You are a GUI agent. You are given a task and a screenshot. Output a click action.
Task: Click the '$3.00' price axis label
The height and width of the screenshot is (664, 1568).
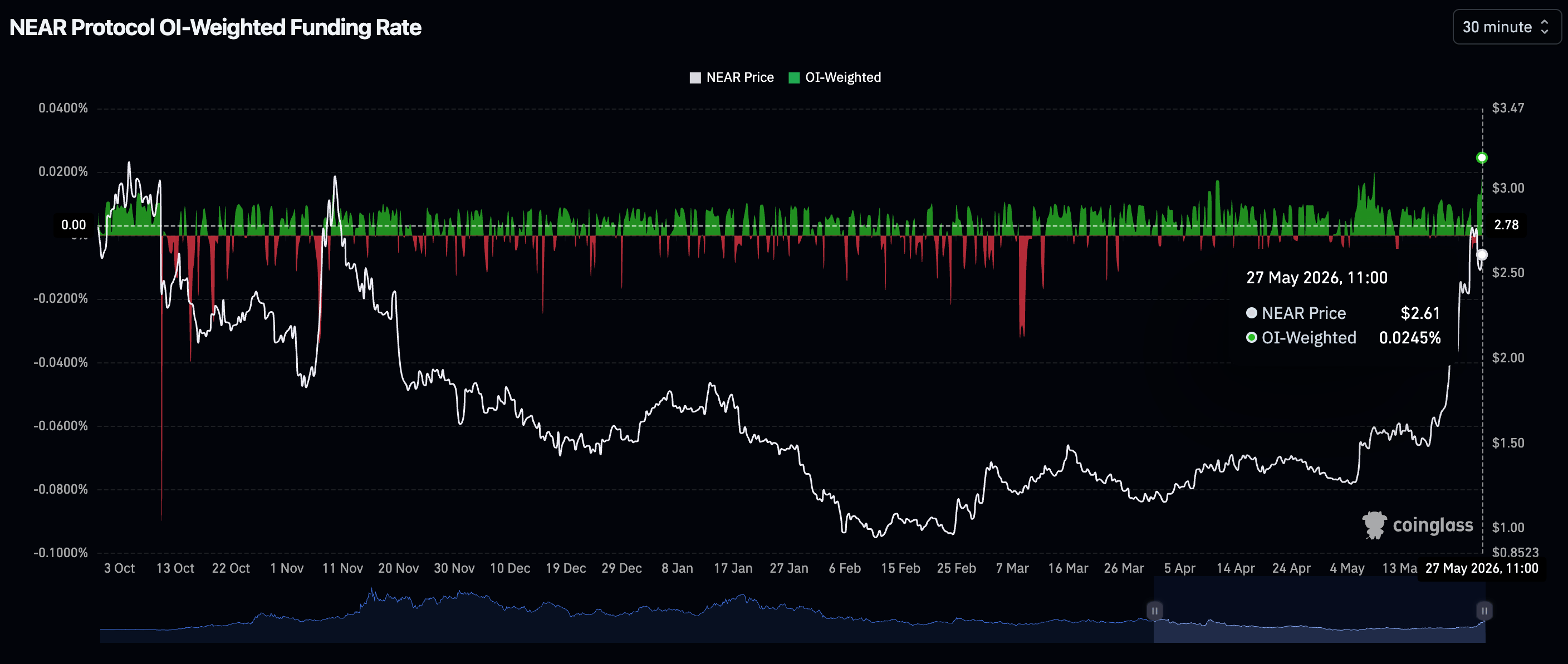pos(1508,188)
